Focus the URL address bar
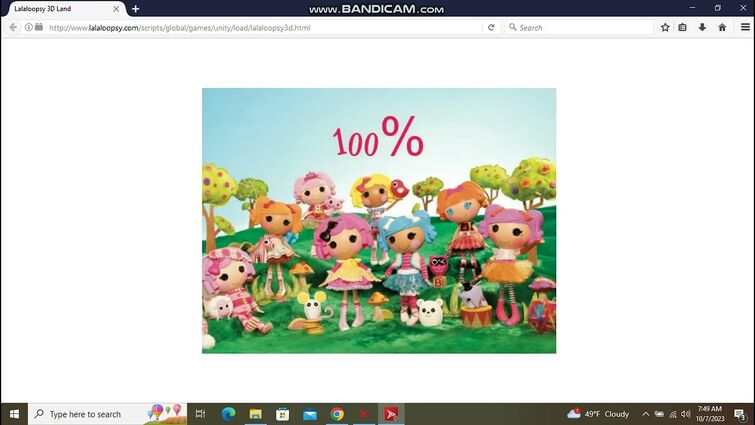This screenshot has width=755, height=425. pos(265,27)
